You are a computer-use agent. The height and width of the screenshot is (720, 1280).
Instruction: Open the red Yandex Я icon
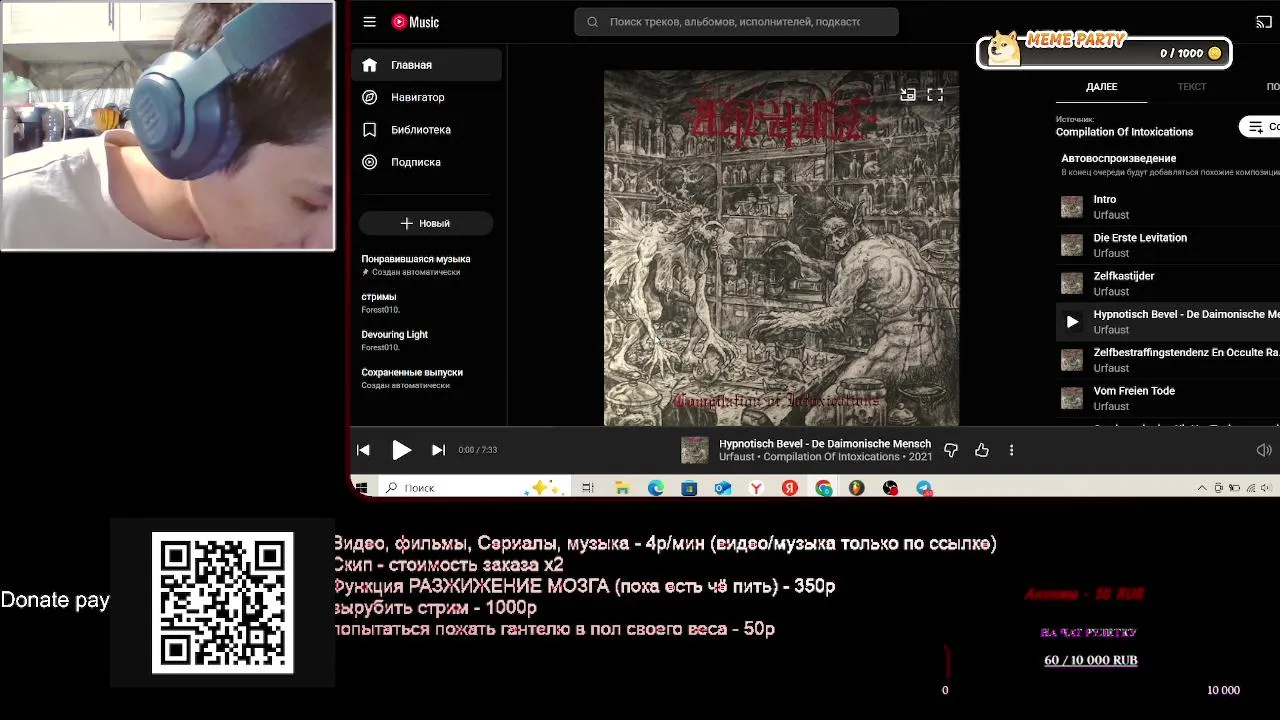pyautogui.click(x=790, y=488)
